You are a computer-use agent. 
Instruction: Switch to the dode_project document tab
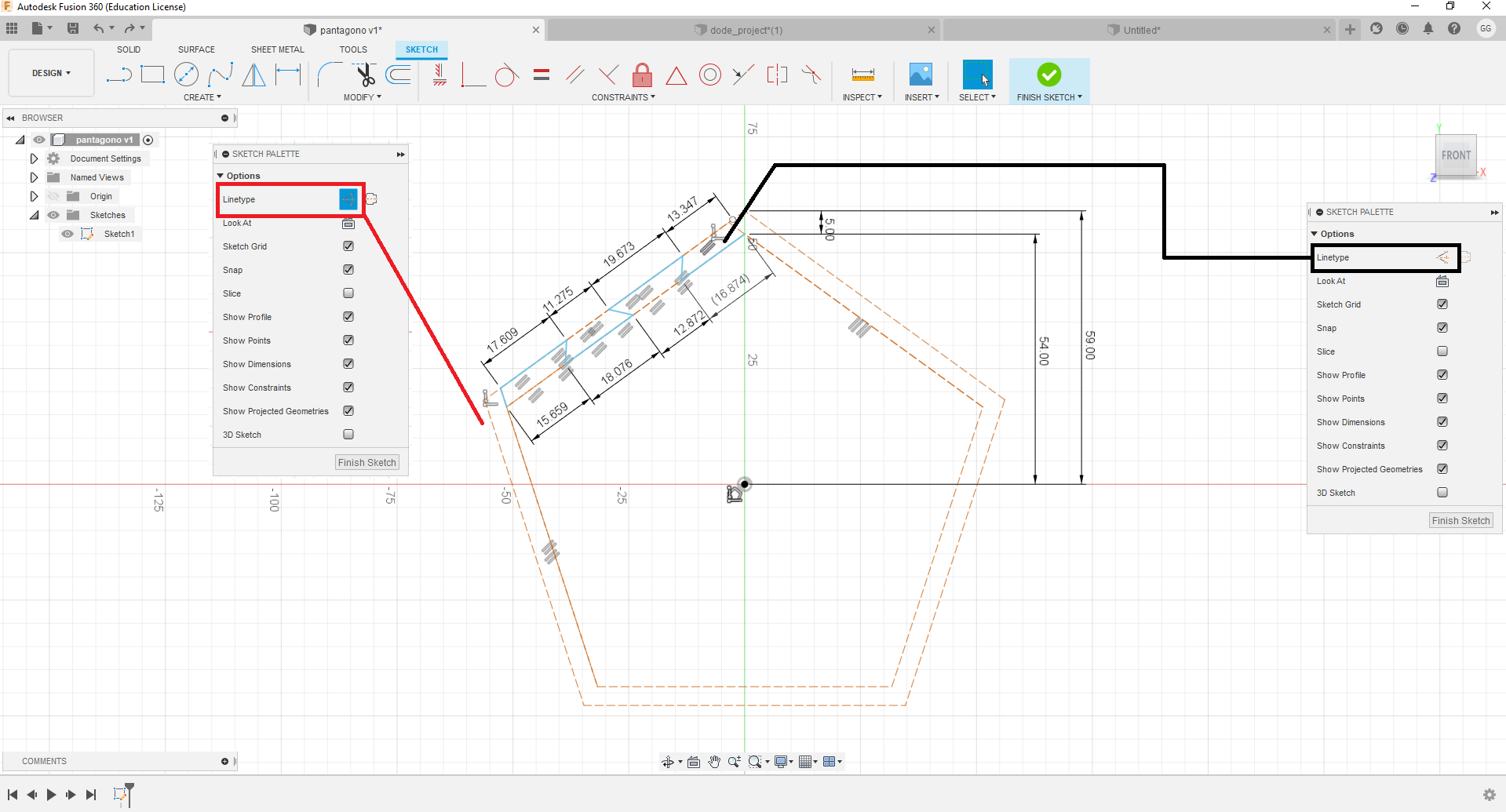[x=745, y=30]
